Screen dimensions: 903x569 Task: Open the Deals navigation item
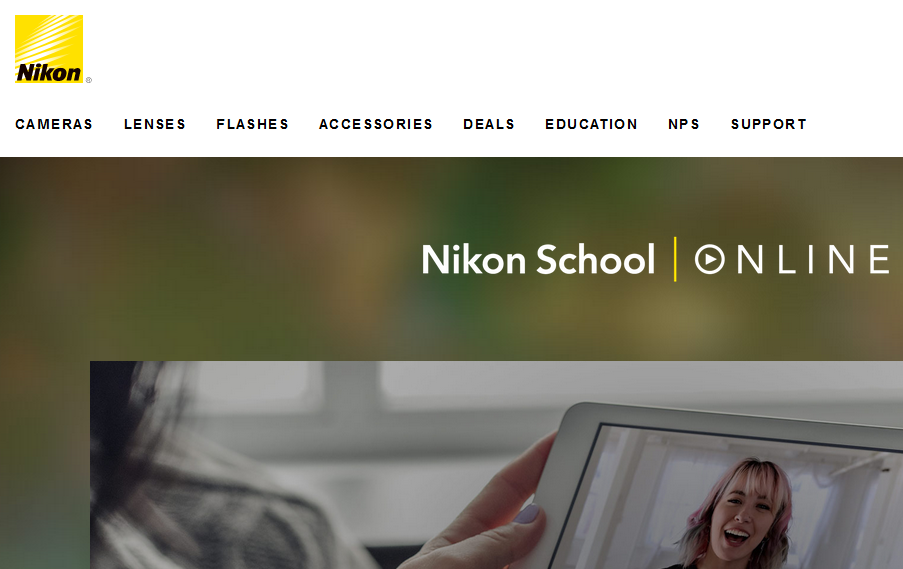489,124
